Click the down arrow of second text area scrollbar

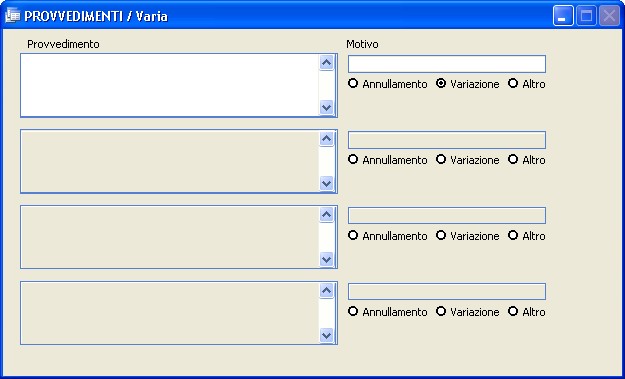[326, 183]
